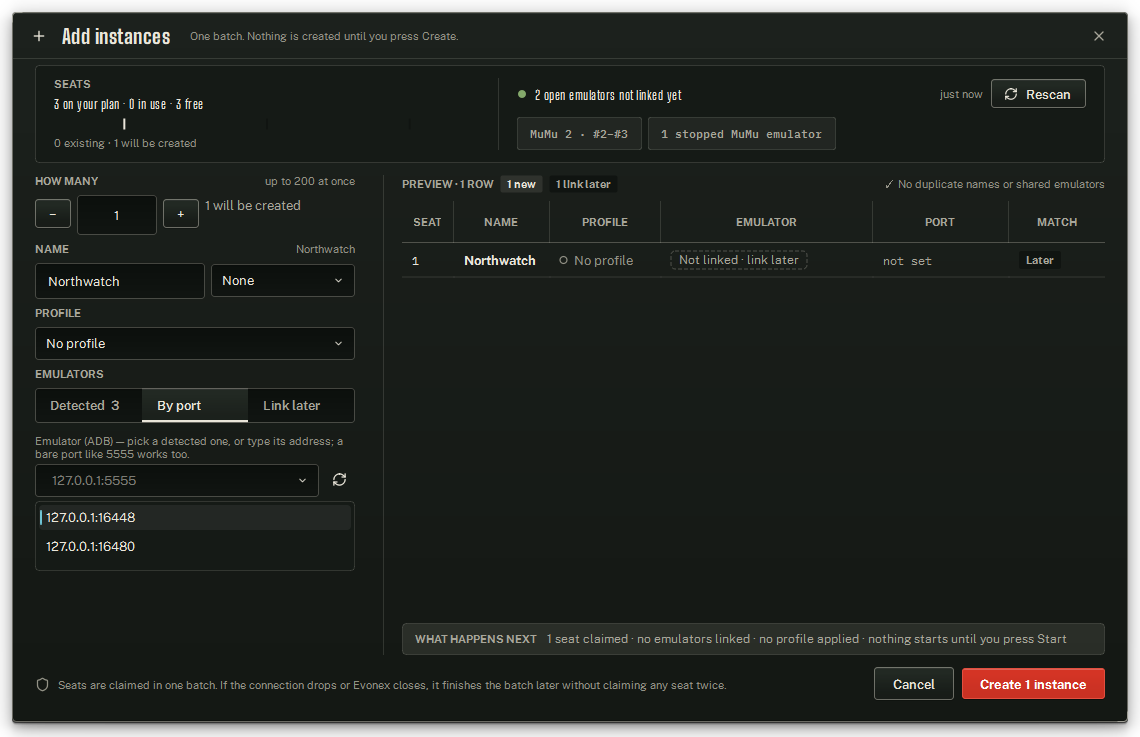Click the MuMu 2 · #2–#3 emulator chip
Viewport: 1140px width, 737px height.
[579, 134]
